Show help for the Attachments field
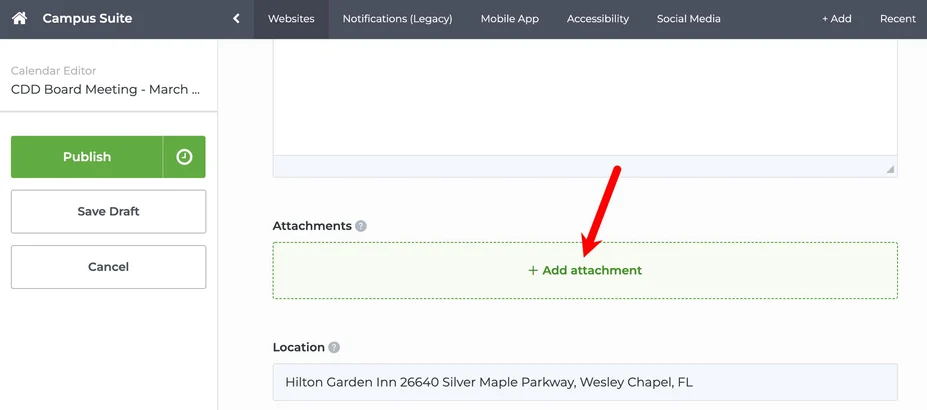The width and height of the screenshot is (927, 410). pyautogui.click(x=361, y=226)
